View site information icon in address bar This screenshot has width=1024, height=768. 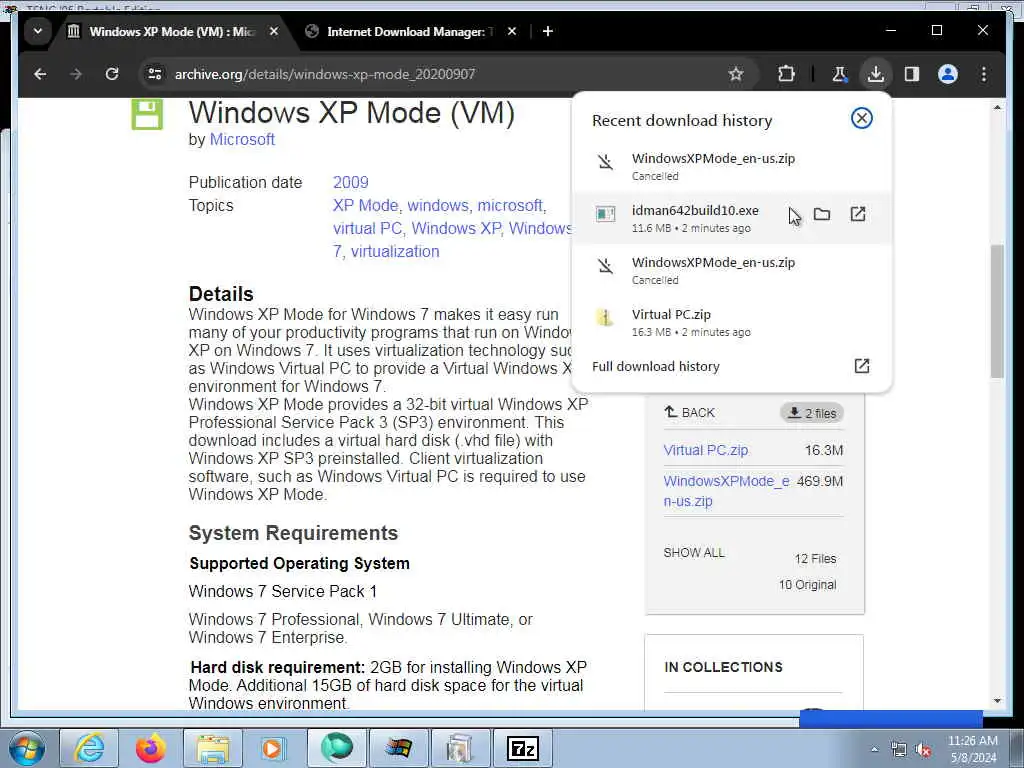coord(155,74)
